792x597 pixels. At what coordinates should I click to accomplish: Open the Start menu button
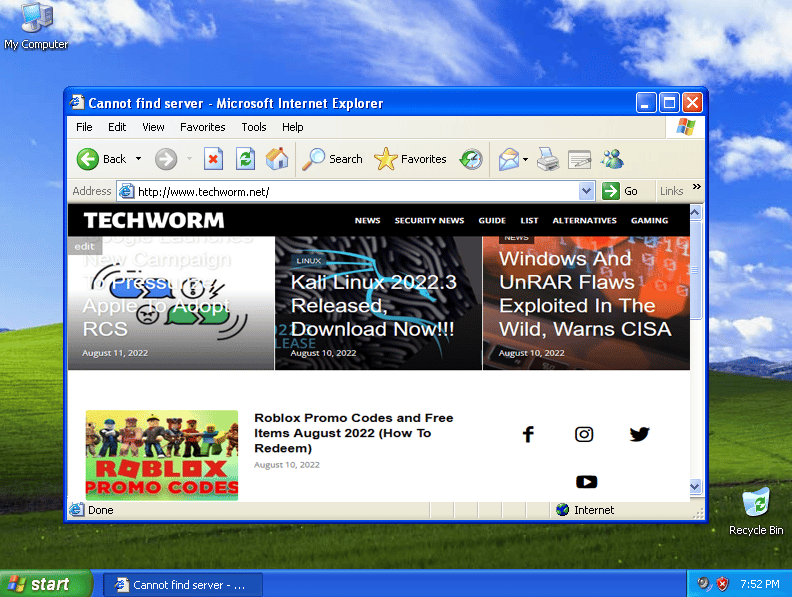click(x=46, y=584)
